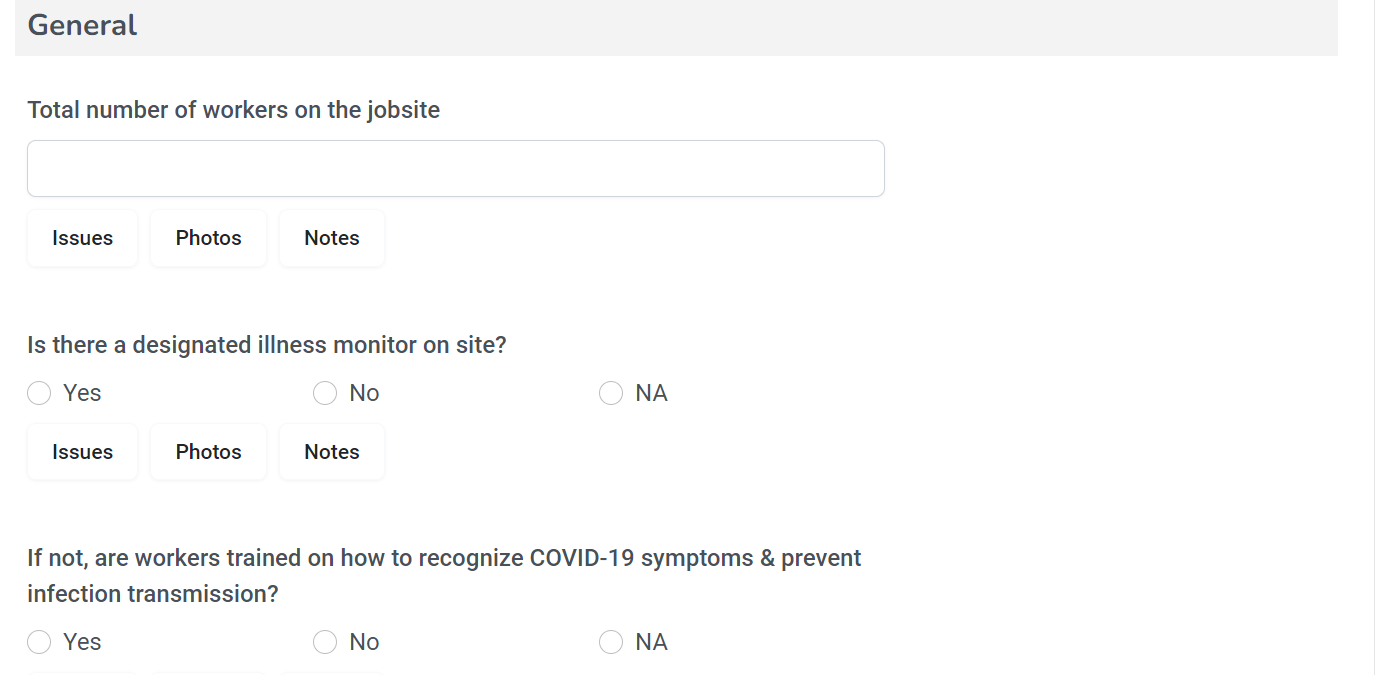Screen dimensions: 1375x675
Task: Click the total number of workers input field
Action: [x=455, y=168]
